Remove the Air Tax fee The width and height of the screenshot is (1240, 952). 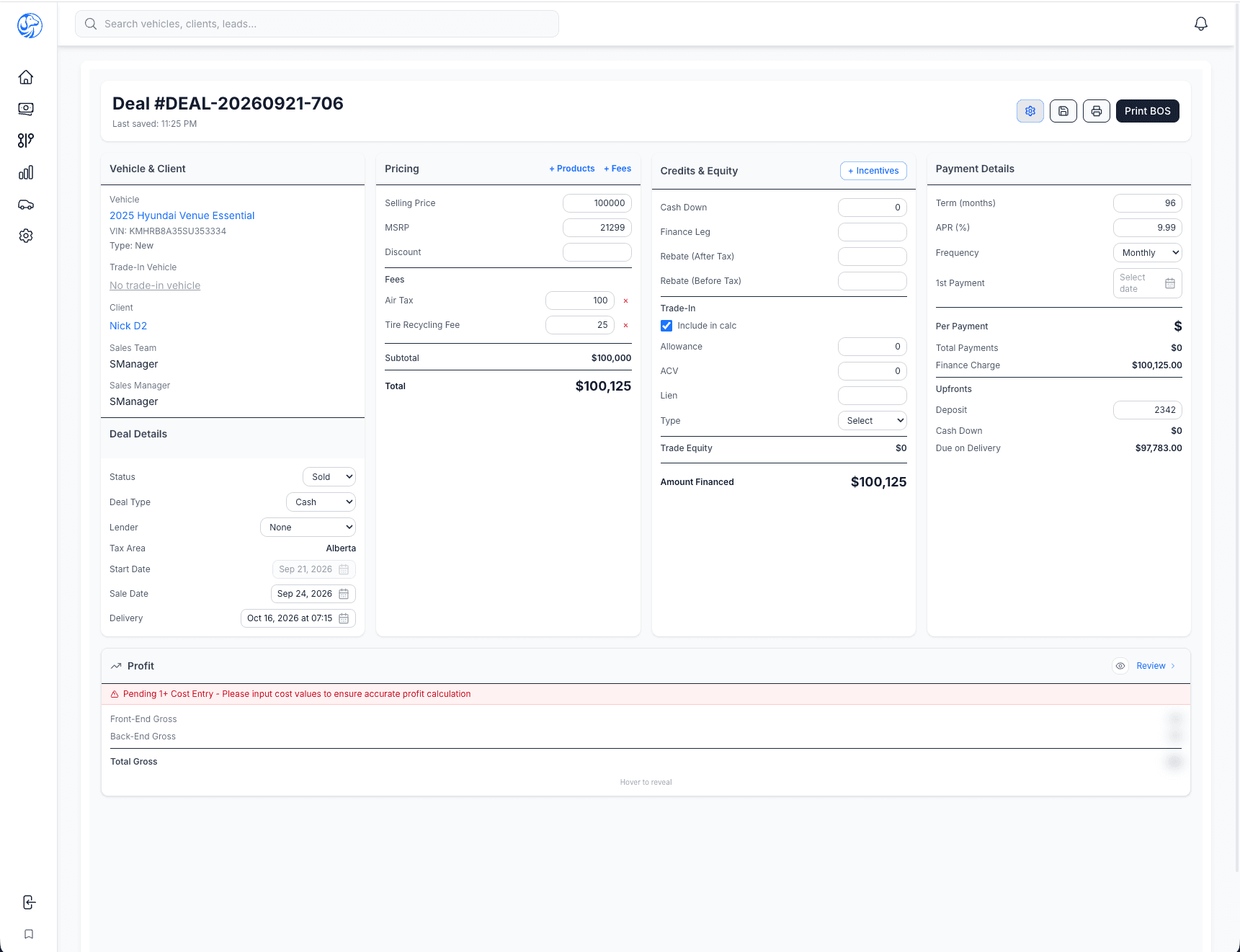click(x=625, y=301)
